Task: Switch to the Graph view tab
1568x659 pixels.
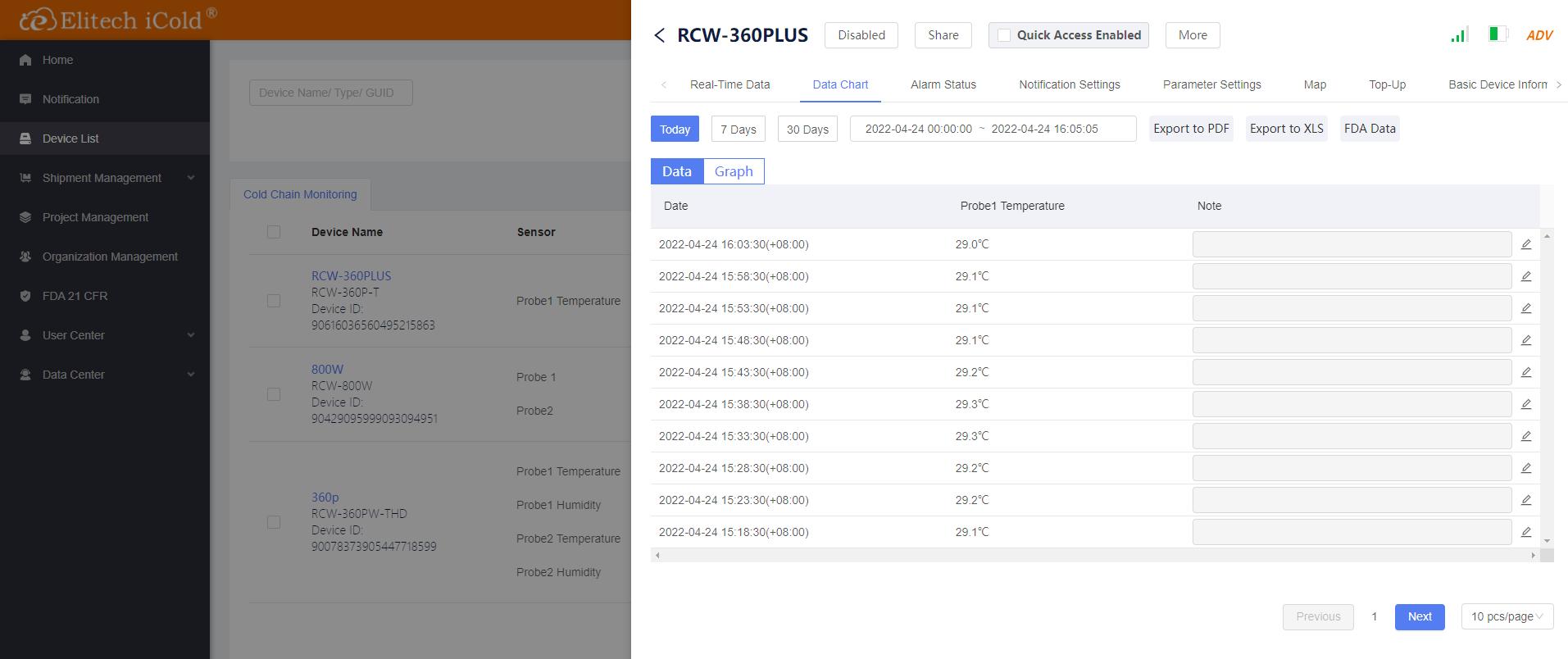Action: coord(734,171)
